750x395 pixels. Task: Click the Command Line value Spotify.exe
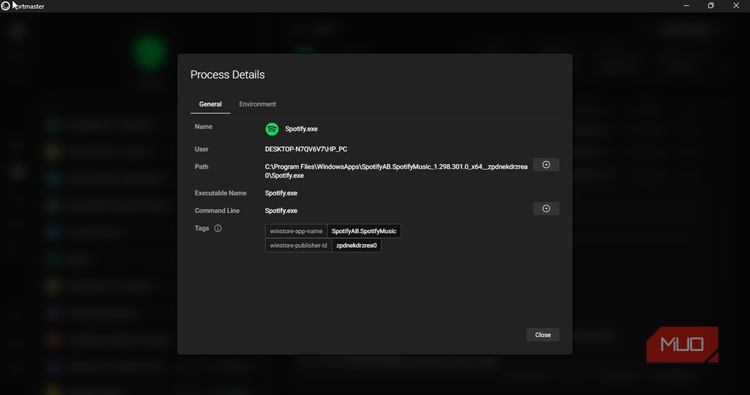[281, 210]
